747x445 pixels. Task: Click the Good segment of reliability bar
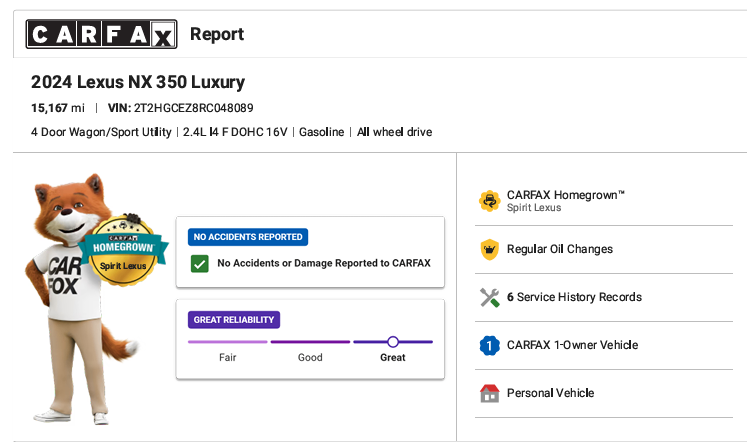(x=310, y=342)
